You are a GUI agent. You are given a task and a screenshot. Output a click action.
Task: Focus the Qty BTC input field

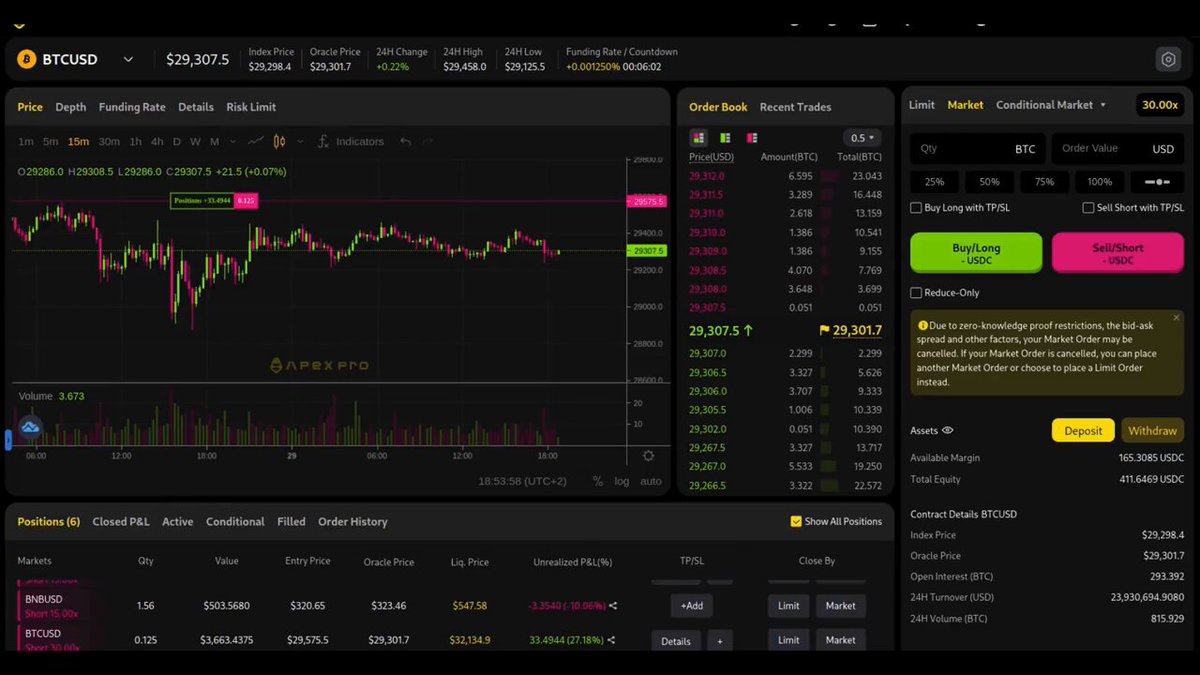pyautogui.click(x=978, y=149)
